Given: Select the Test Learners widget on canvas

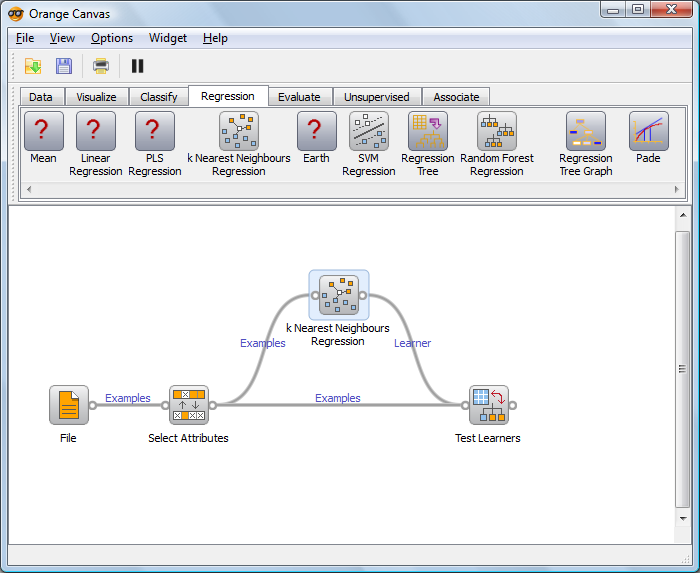Looking at the screenshot, I should [x=489, y=405].
